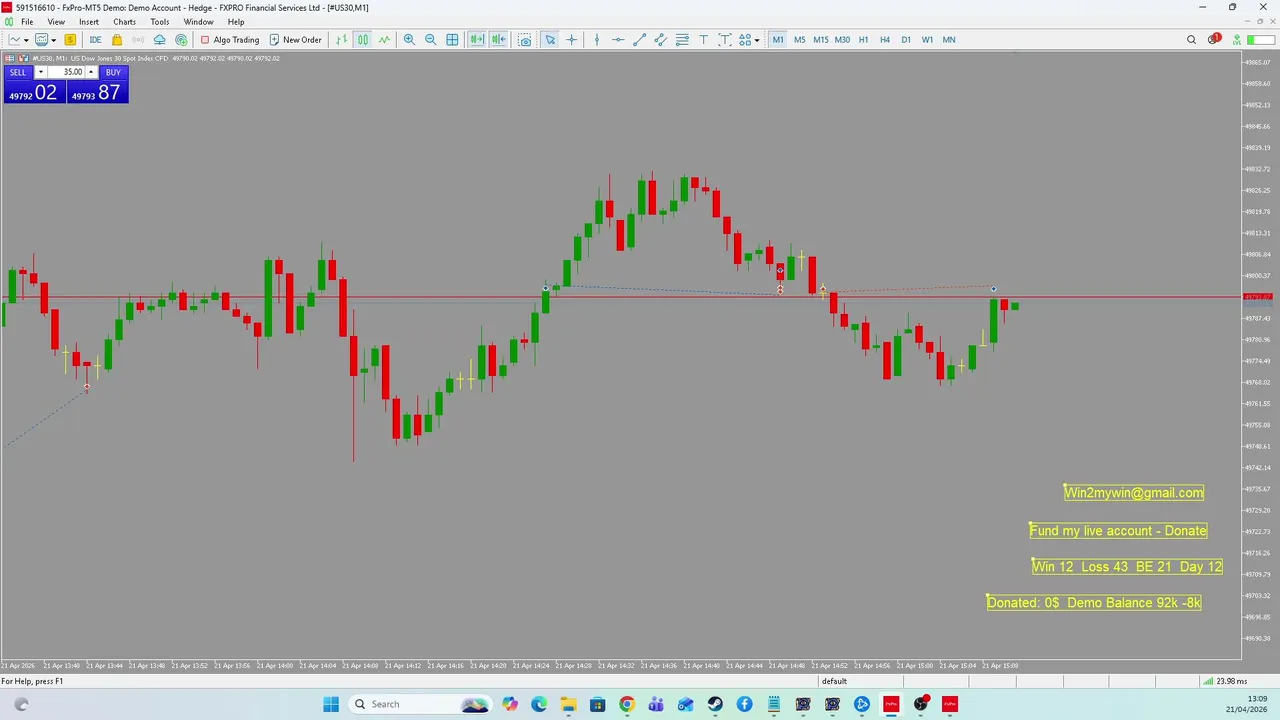Open the chart type line icon

click(14, 40)
